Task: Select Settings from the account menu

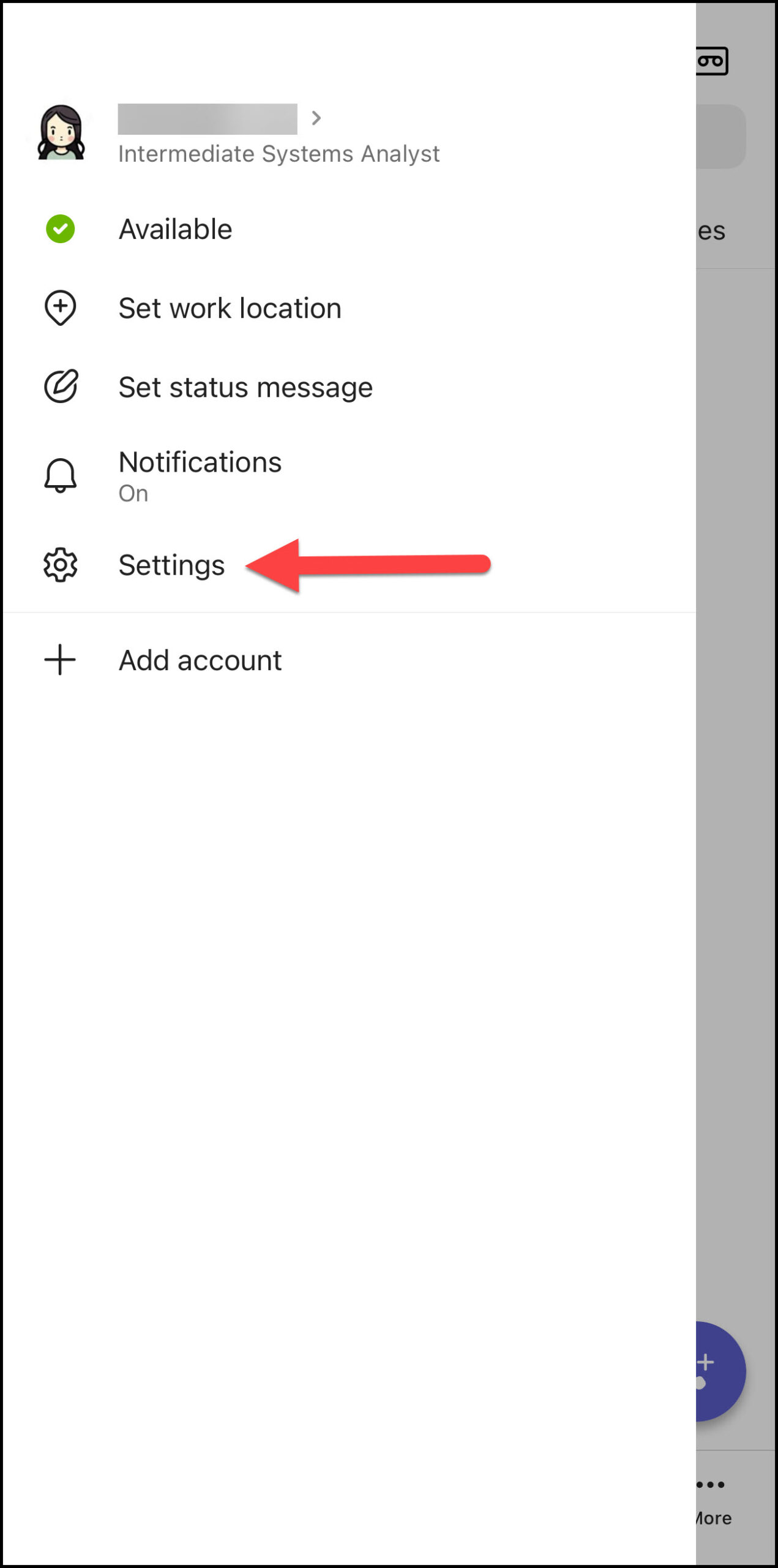Action: 172,565
